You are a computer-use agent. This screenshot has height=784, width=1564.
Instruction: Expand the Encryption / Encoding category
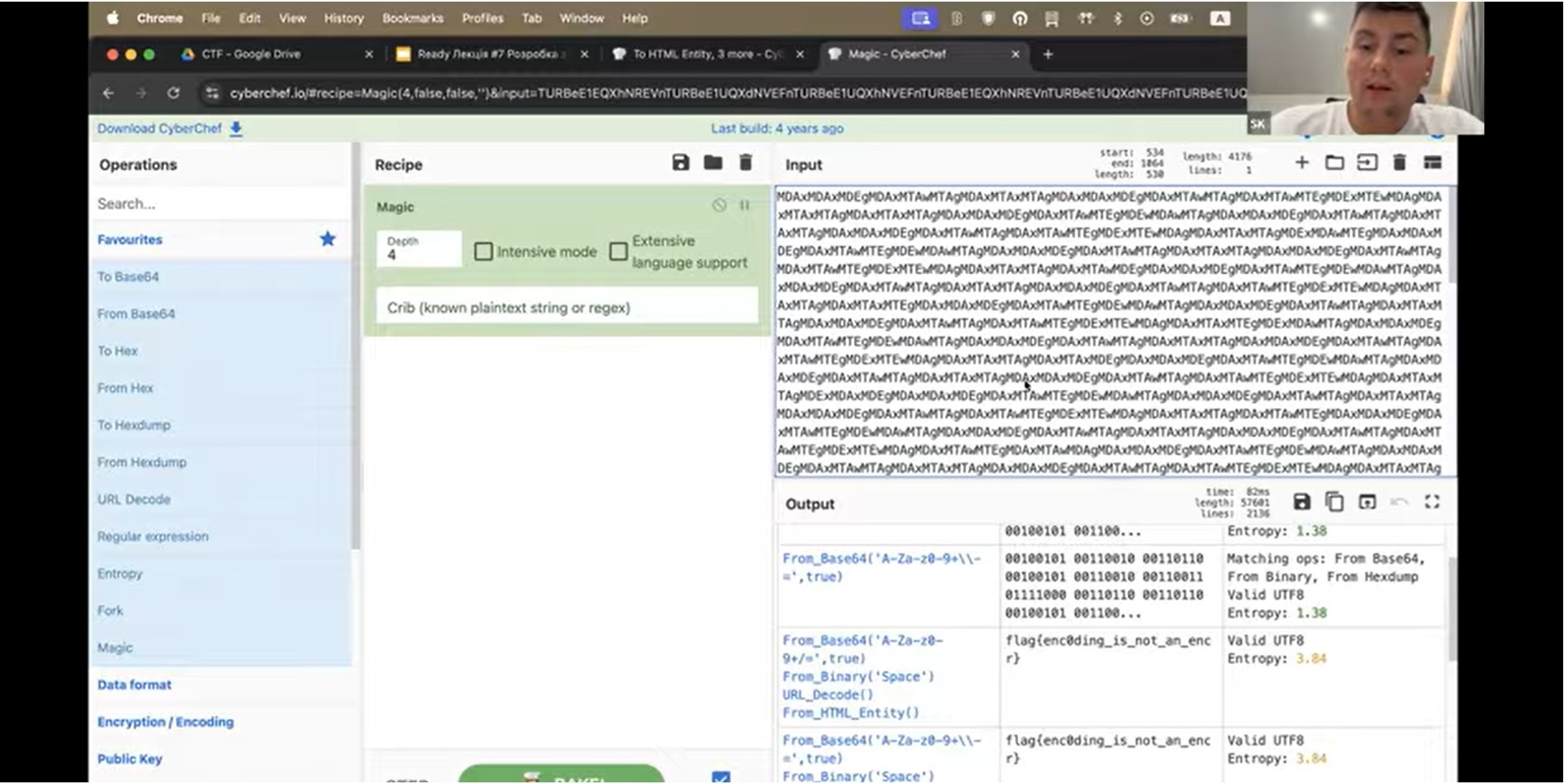[165, 721]
